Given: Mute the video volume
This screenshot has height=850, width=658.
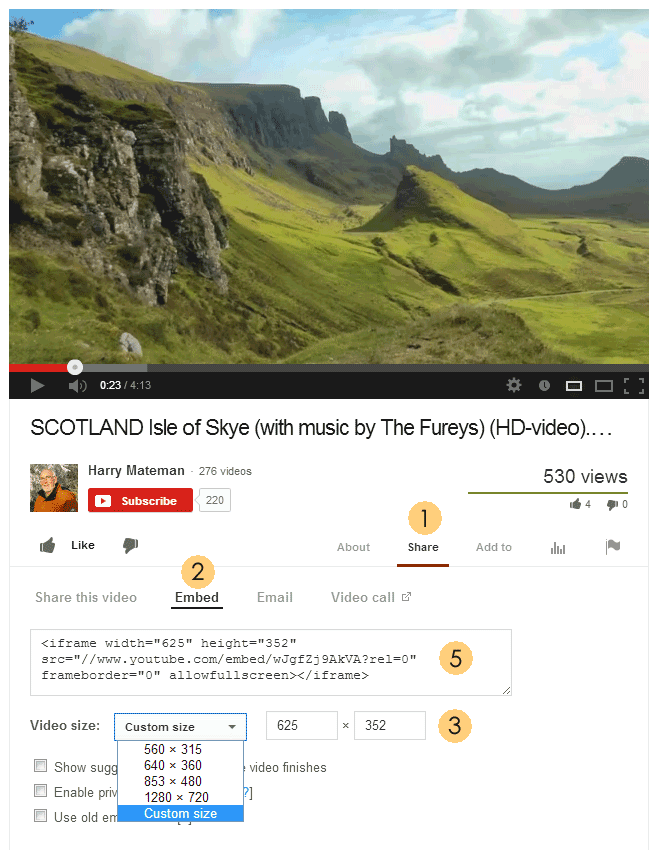Looking at the screenshot, I should point(77,385).
